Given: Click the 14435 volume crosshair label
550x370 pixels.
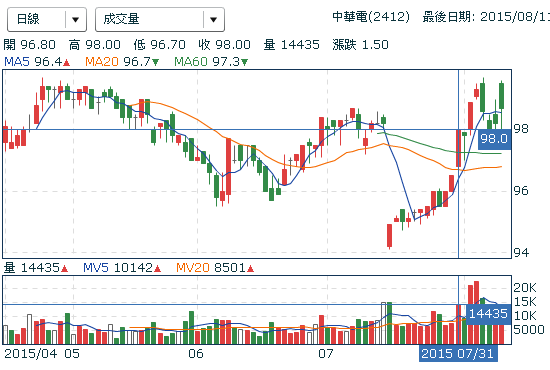Looking at the screenshot, I should [x=488, y=313].
